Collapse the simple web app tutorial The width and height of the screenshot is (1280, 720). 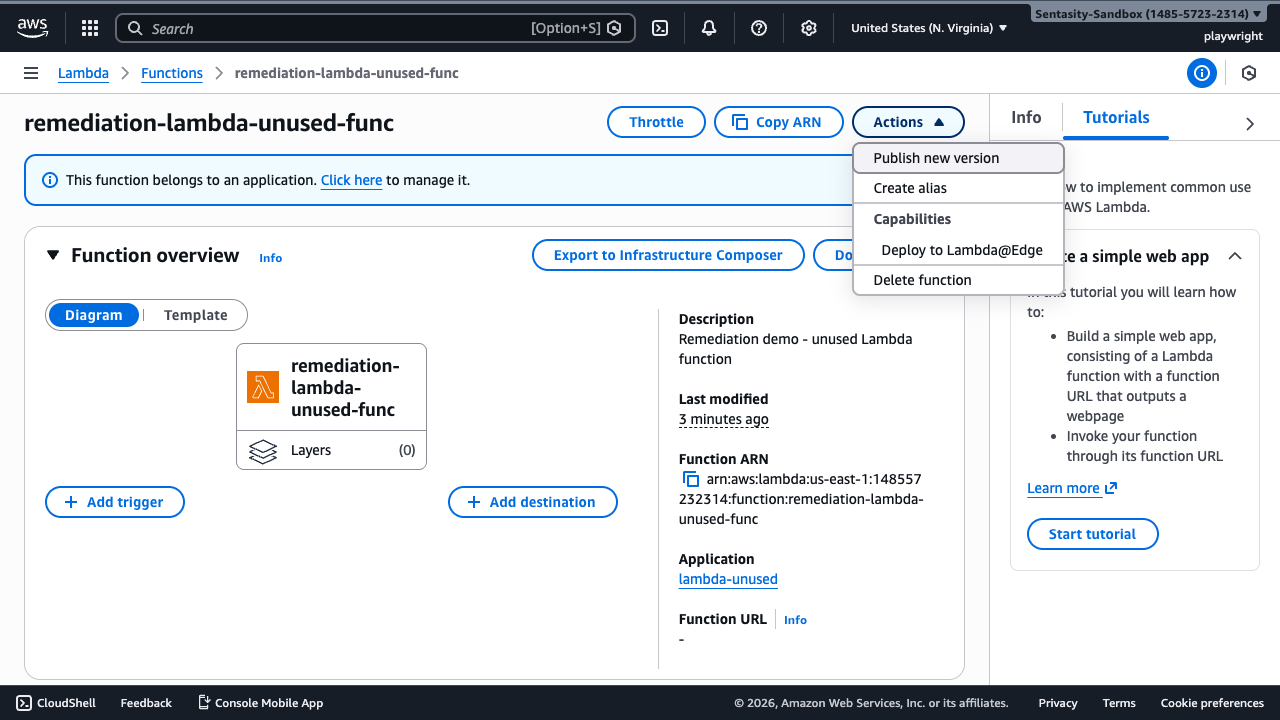[1235, 256]
